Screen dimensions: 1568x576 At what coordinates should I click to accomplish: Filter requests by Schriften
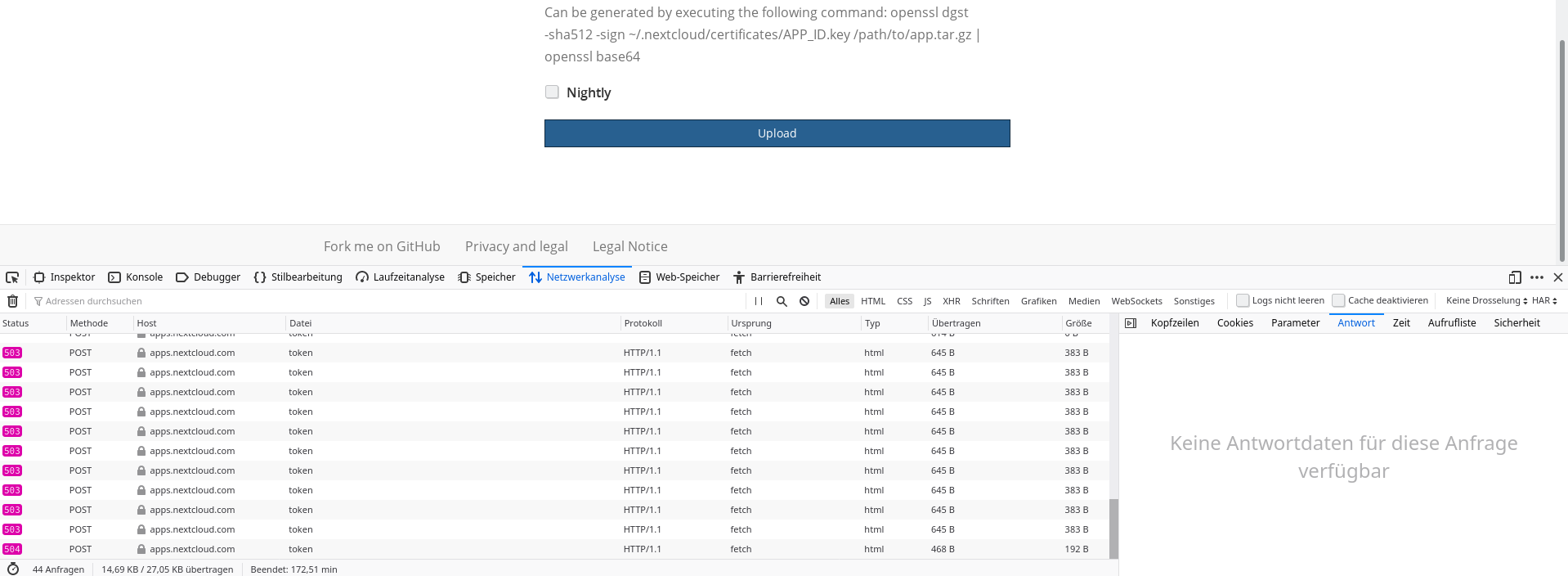(x=990, y=301)
